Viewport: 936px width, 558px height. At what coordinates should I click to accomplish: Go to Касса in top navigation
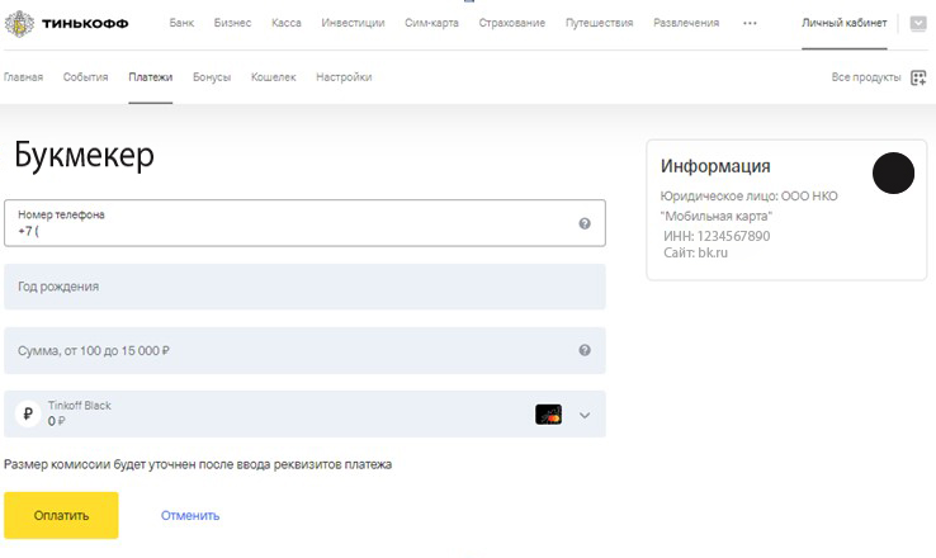(286, 23)
